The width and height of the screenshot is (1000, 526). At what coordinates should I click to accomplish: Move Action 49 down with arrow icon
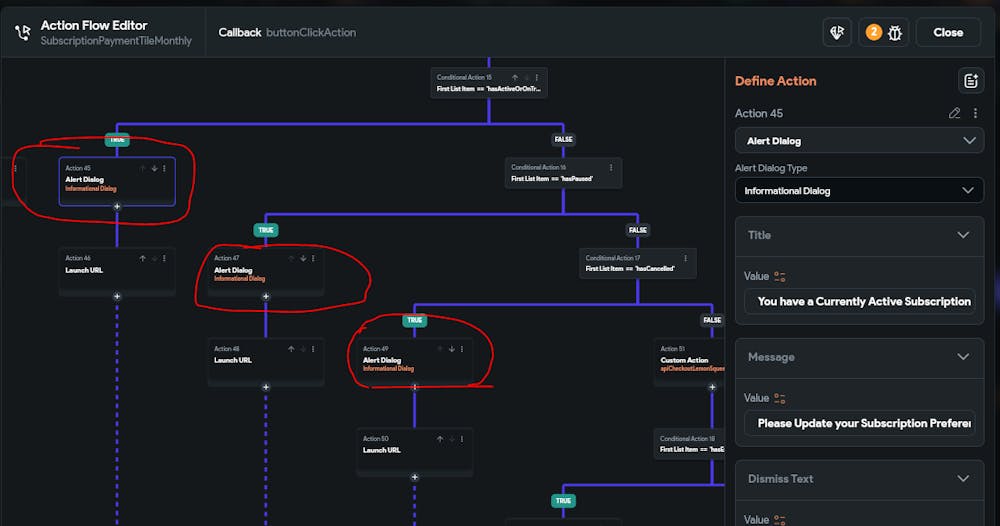pos(452,349)
